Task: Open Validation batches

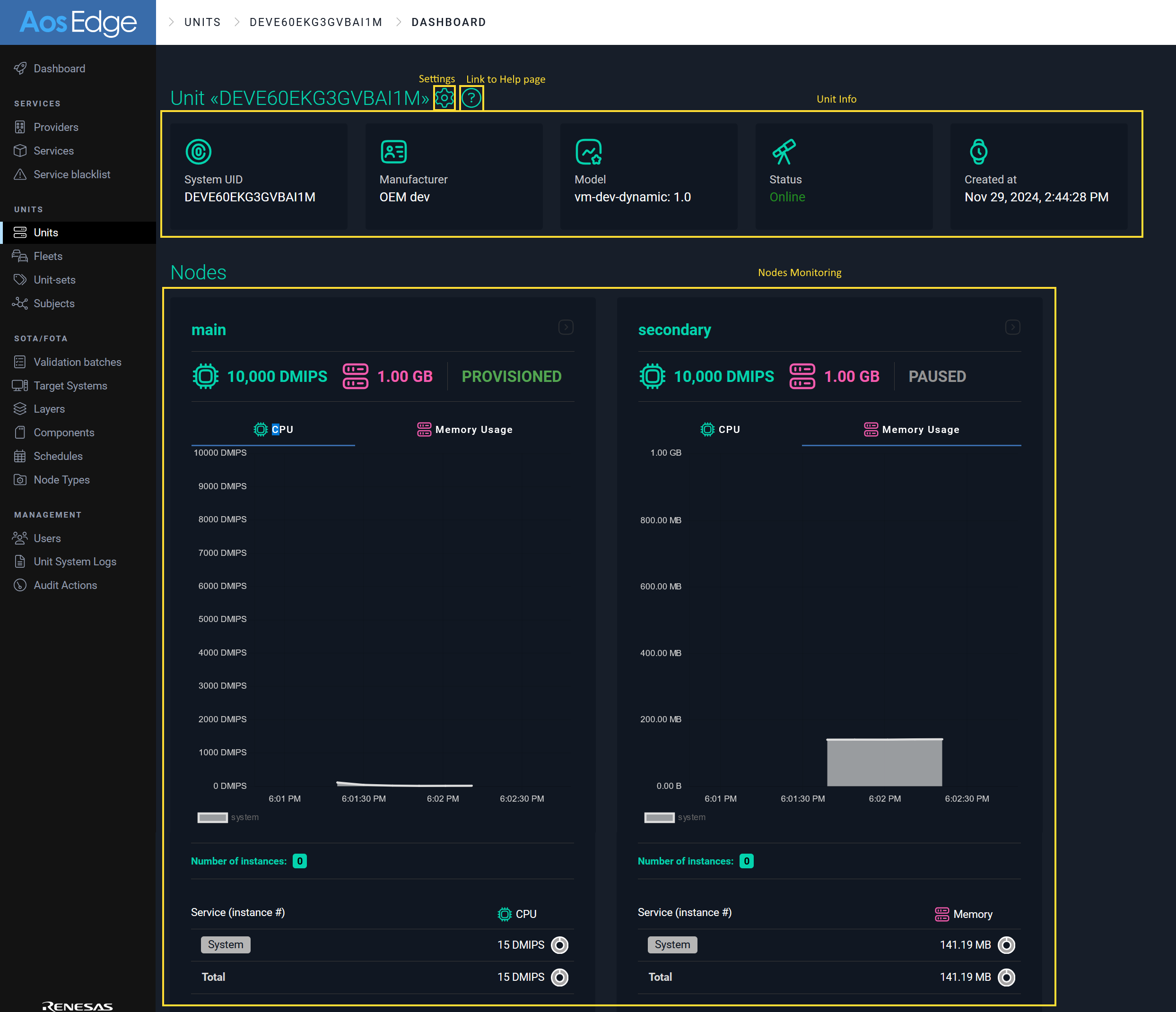Action: pos(77,361)
